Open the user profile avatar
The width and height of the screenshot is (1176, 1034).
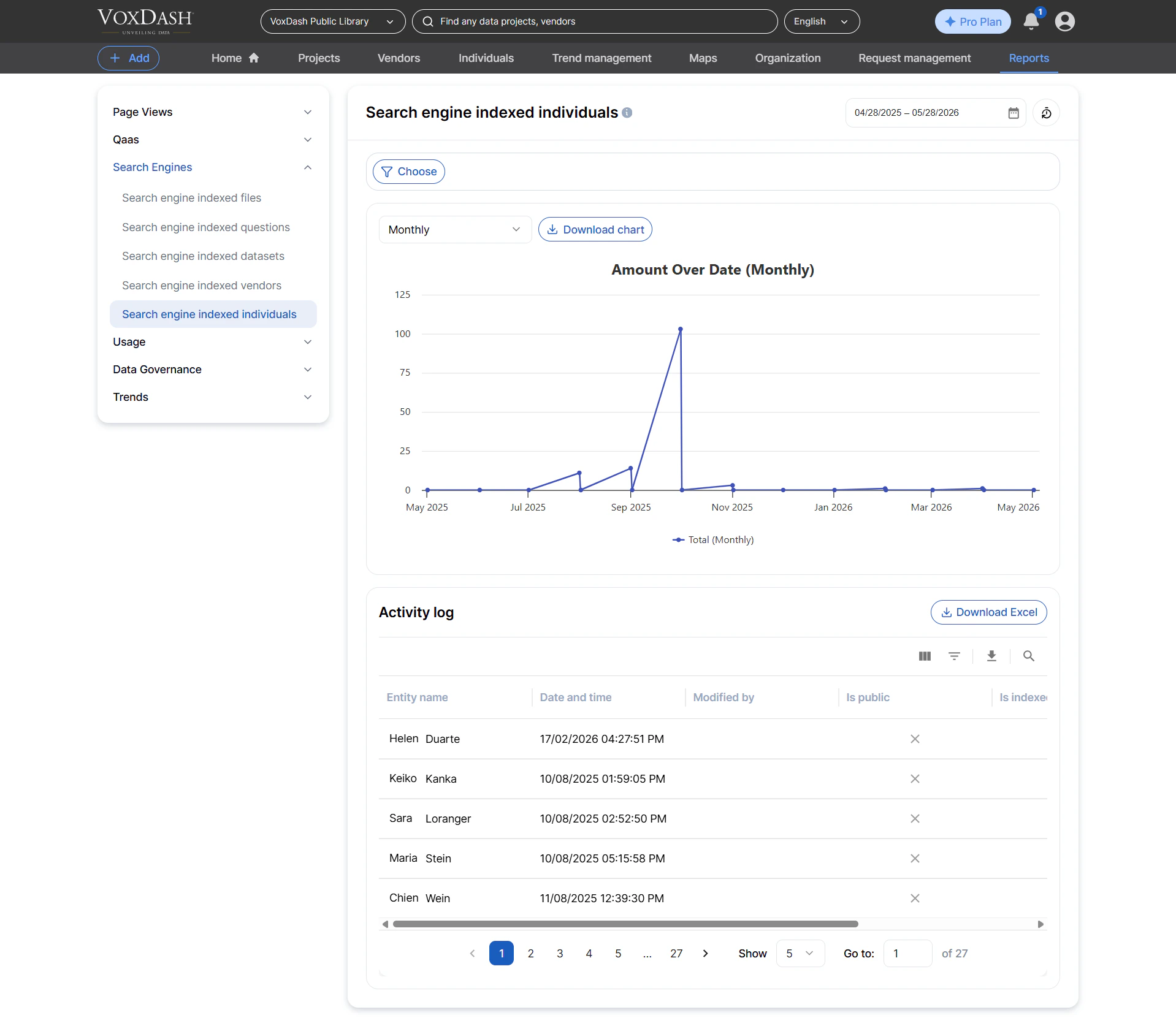tap(1065, 21)
